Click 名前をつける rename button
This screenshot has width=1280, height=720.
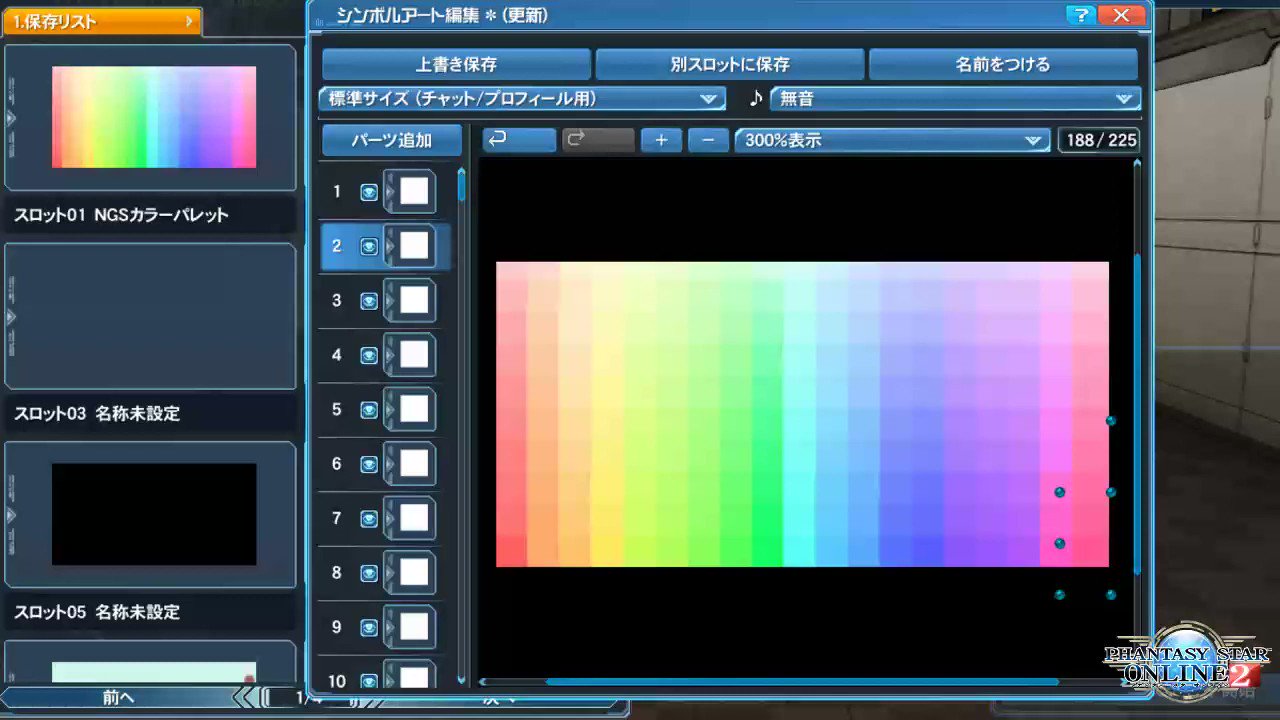pyautogui.click(x=1003, y=64)
